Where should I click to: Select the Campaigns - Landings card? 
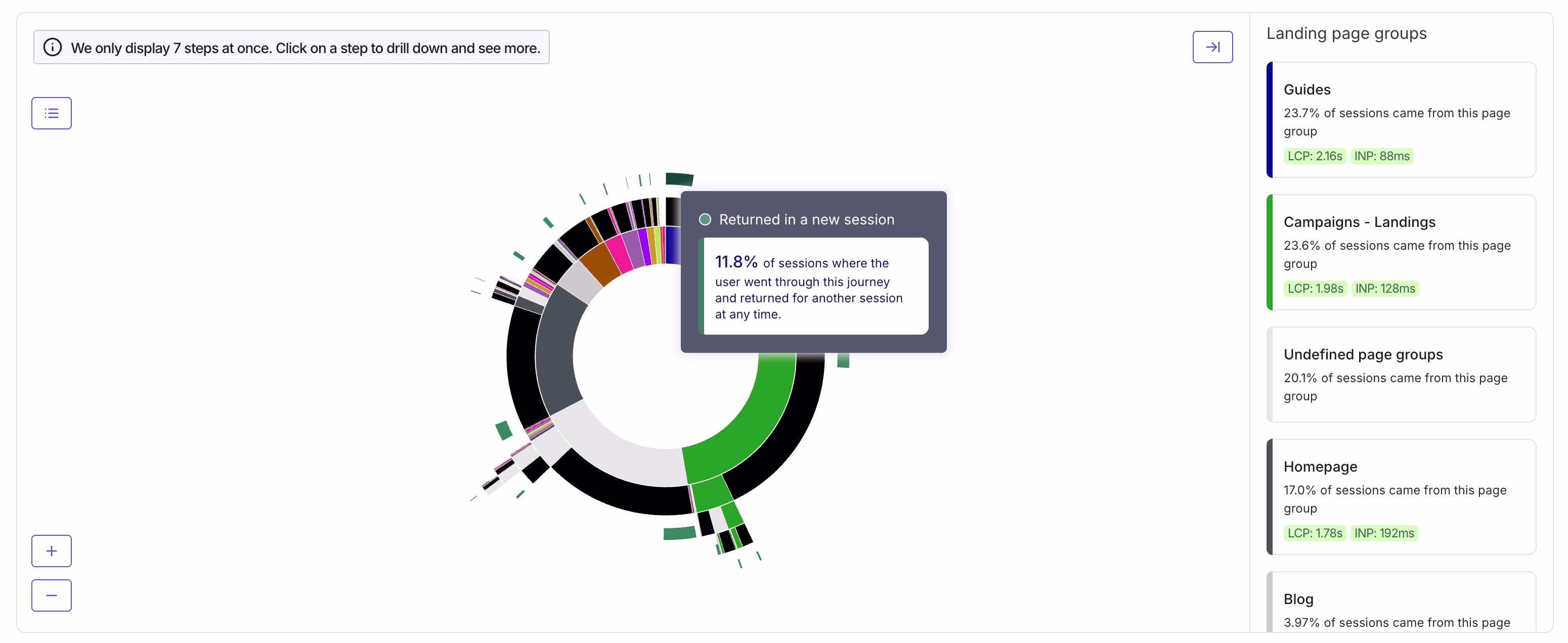[x=1401, y=252]
